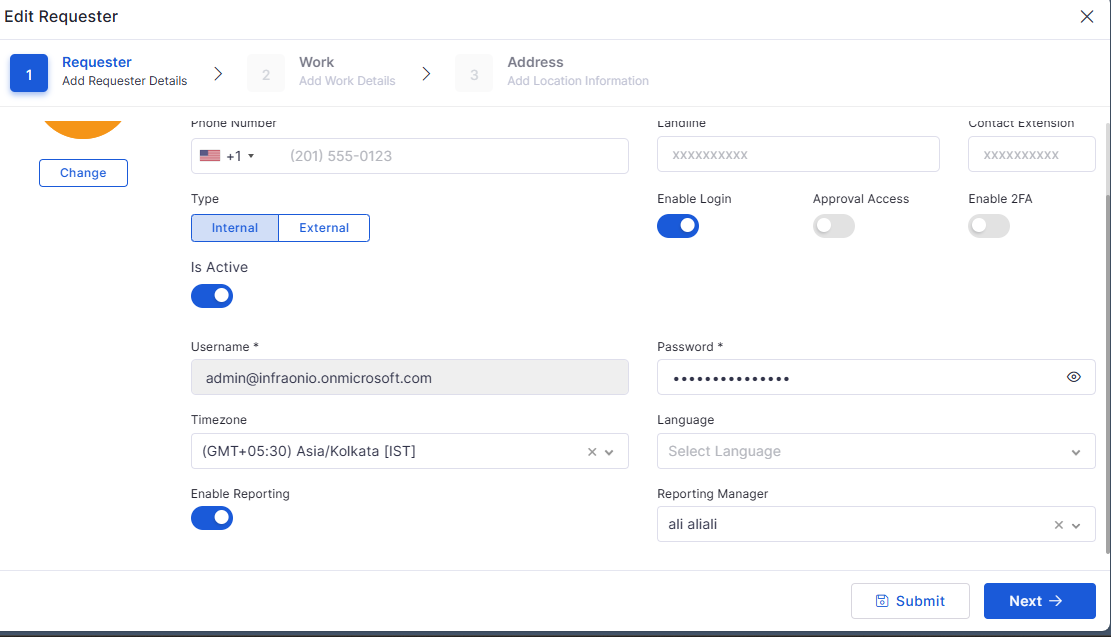Clear the Reporting Manager selection

click(x=1059, y=525)
